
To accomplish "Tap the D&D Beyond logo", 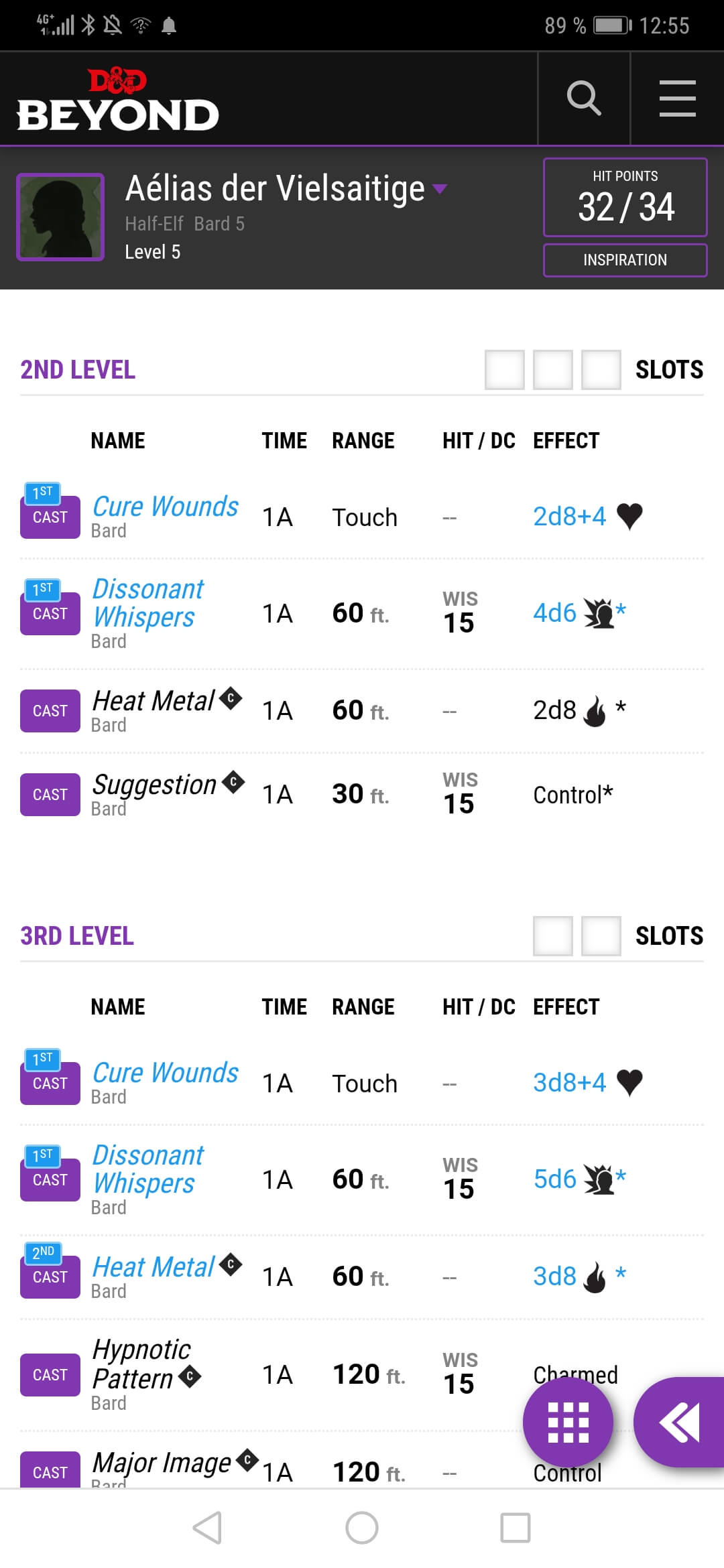I will tap(118, 101).
